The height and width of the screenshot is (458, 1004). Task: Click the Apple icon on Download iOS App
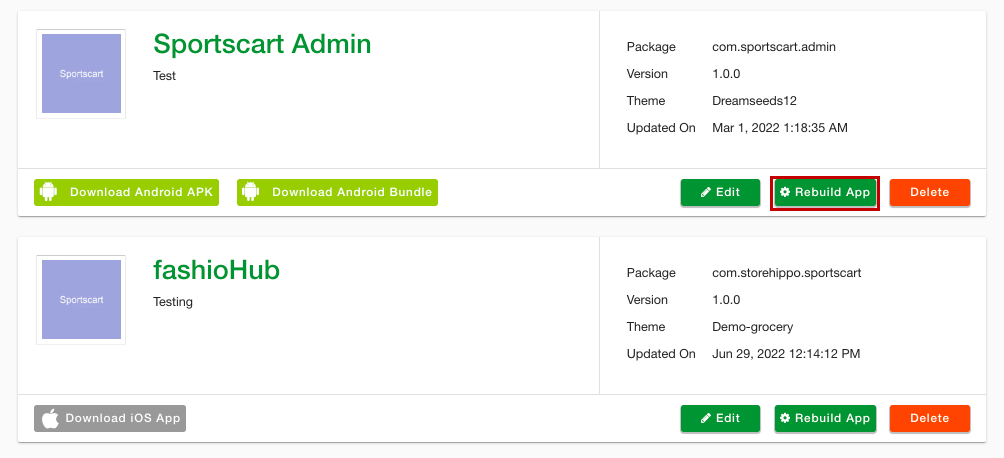click(x=49, y=418)
